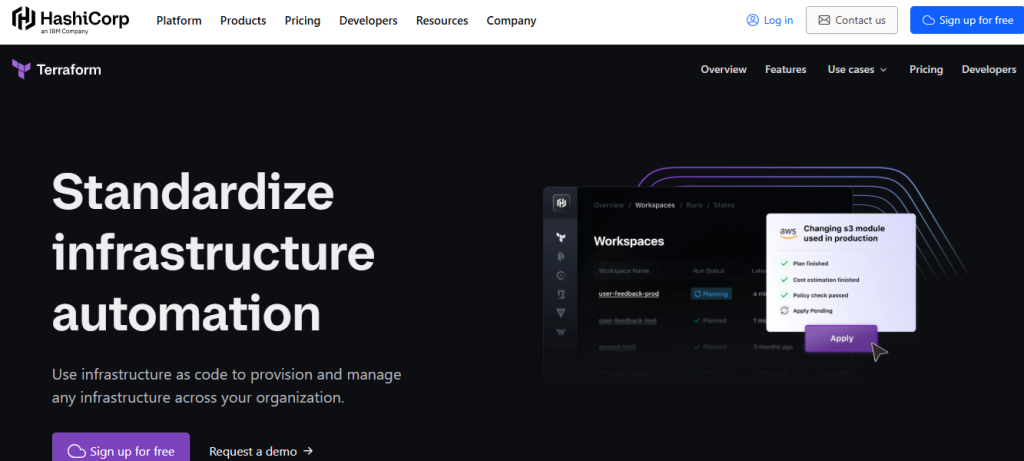
Task: Click the checkmark beside Plan finished
Action: tap(784, 263)
